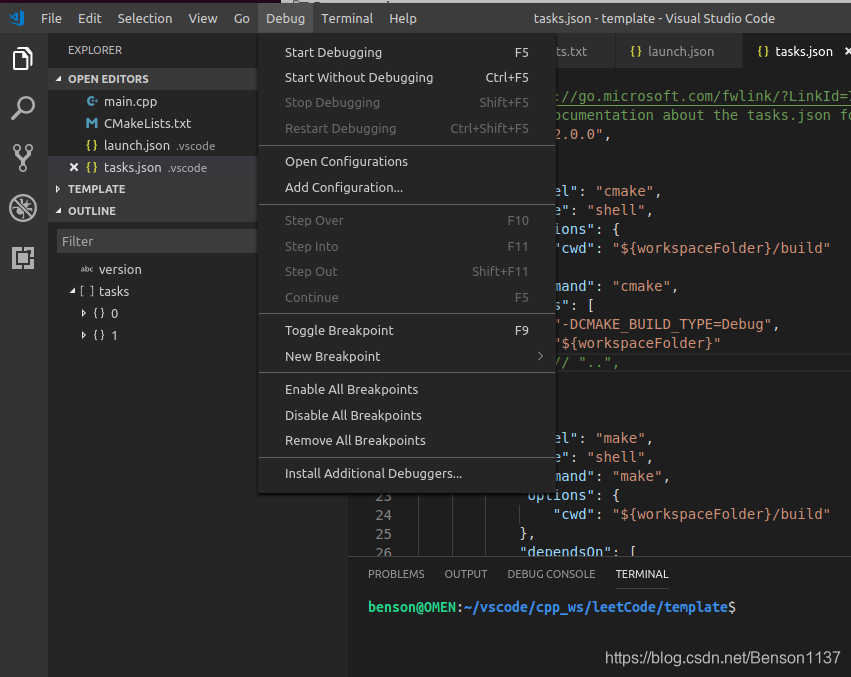Switch to the tasks.json editor tab
Image resolution: width=851 pixels, height=677 pixels.
pyautogui.click(x=797, y=51)
